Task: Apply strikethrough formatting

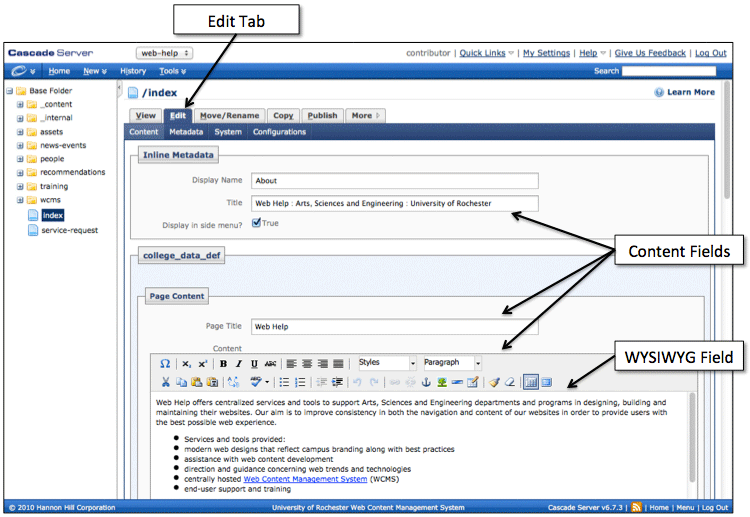Action: 270,364
